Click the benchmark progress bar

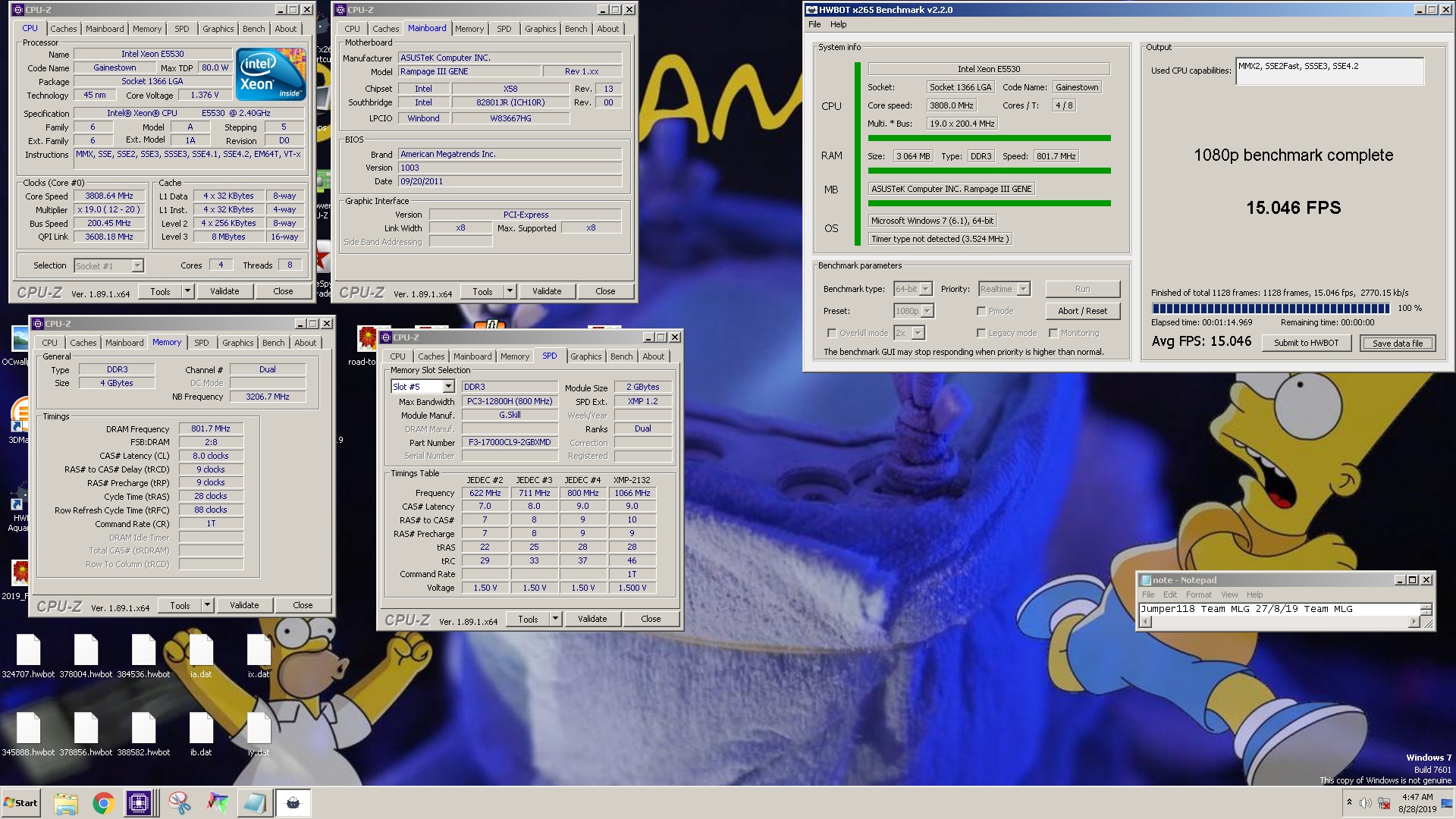[1270, 309]
